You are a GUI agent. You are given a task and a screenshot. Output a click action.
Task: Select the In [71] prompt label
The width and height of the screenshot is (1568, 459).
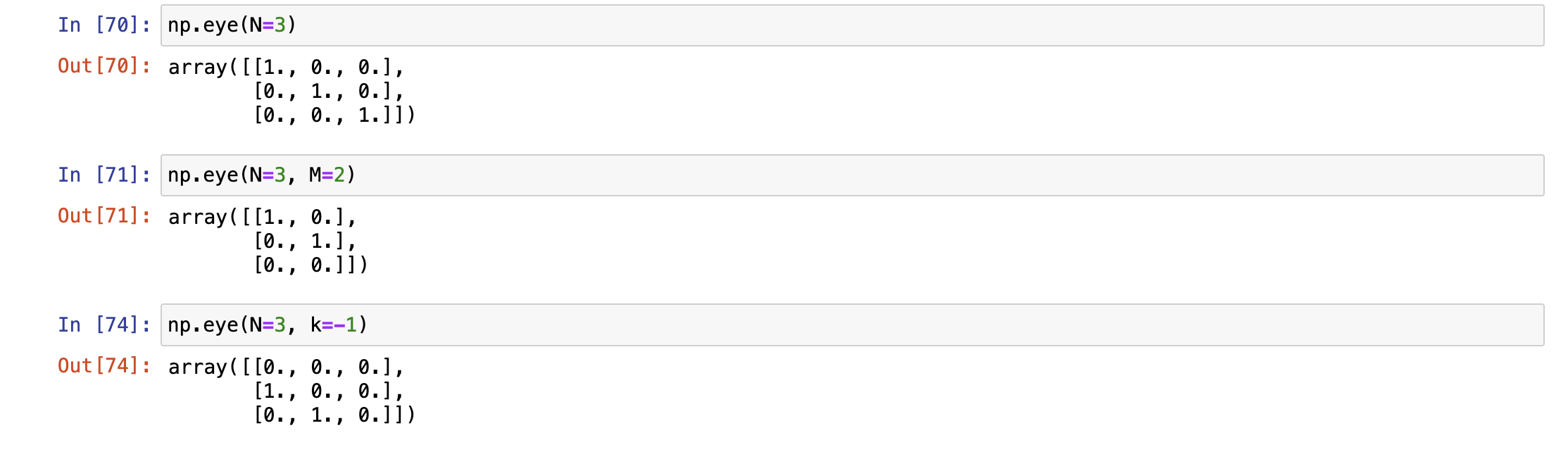coord(104,175)
